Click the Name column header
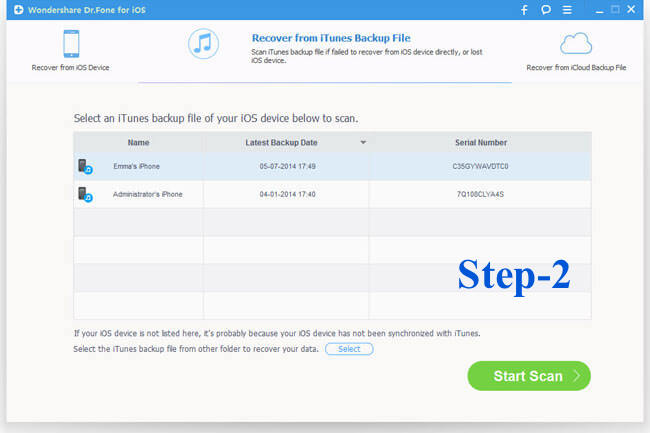The width and height of the screenshot is (650, 433). 138,143
